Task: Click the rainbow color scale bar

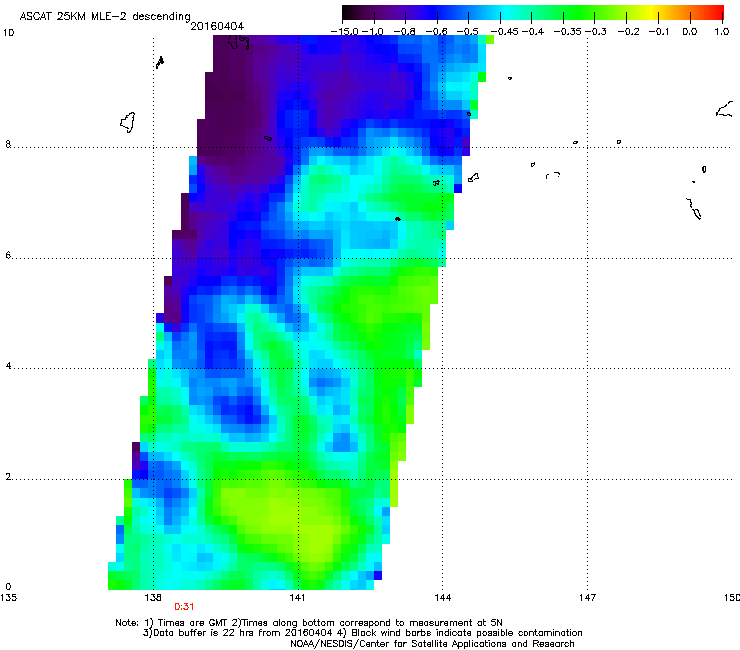Action: point(533,12)
